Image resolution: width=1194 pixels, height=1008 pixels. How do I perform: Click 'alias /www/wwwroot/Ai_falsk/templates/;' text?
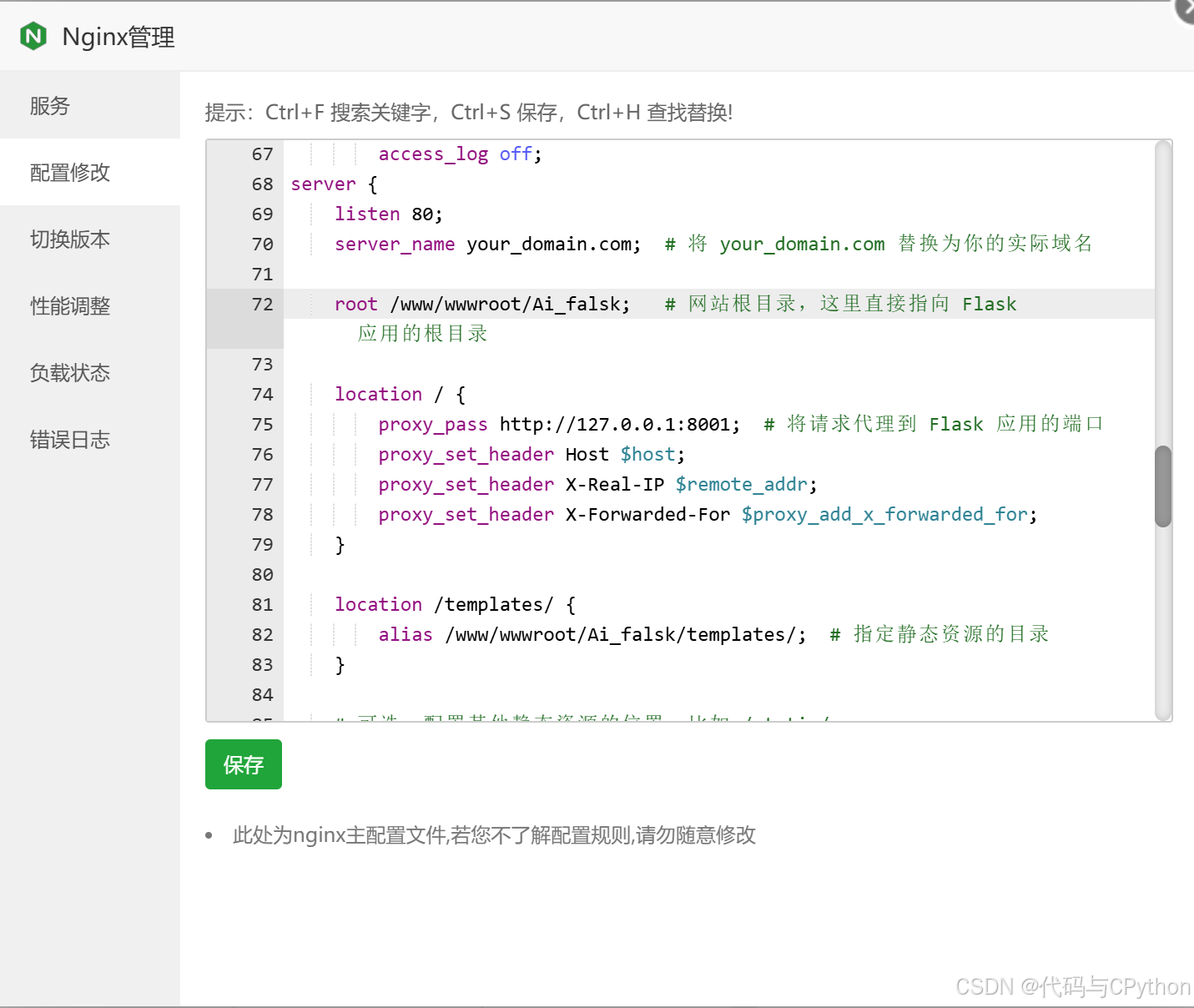coord(592,635)
